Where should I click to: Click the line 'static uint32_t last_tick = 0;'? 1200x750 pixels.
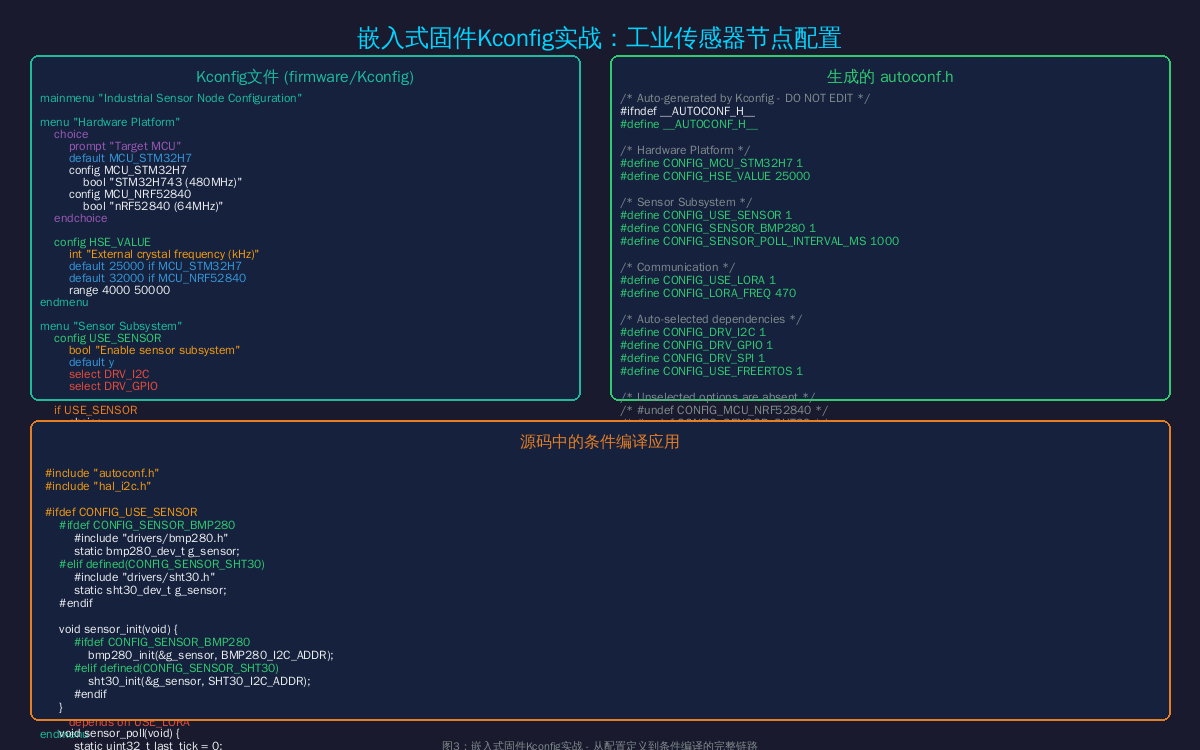(148, 746)
